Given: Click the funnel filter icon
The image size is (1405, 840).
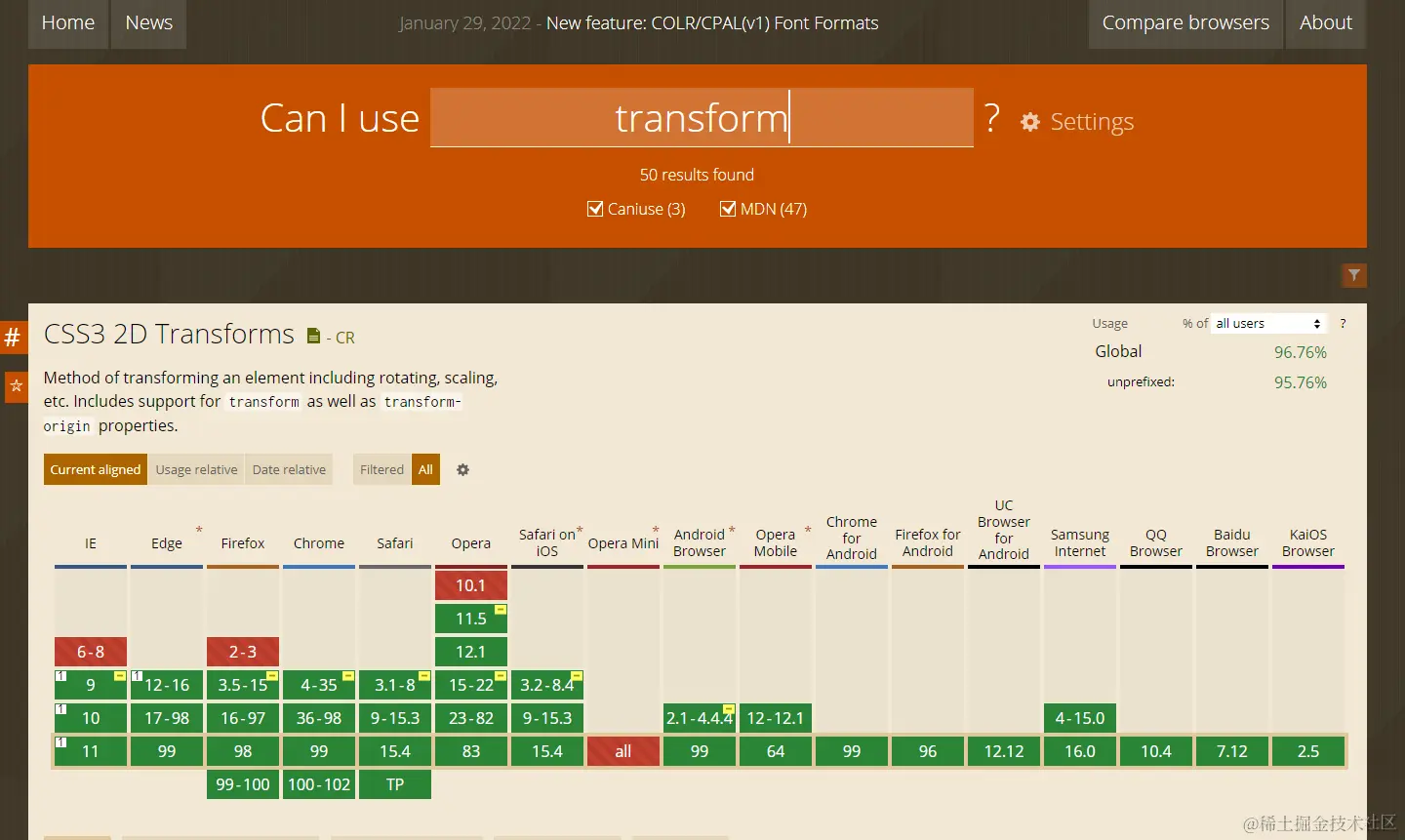Looking at the screenshot, I should (x=1354, y=275).
